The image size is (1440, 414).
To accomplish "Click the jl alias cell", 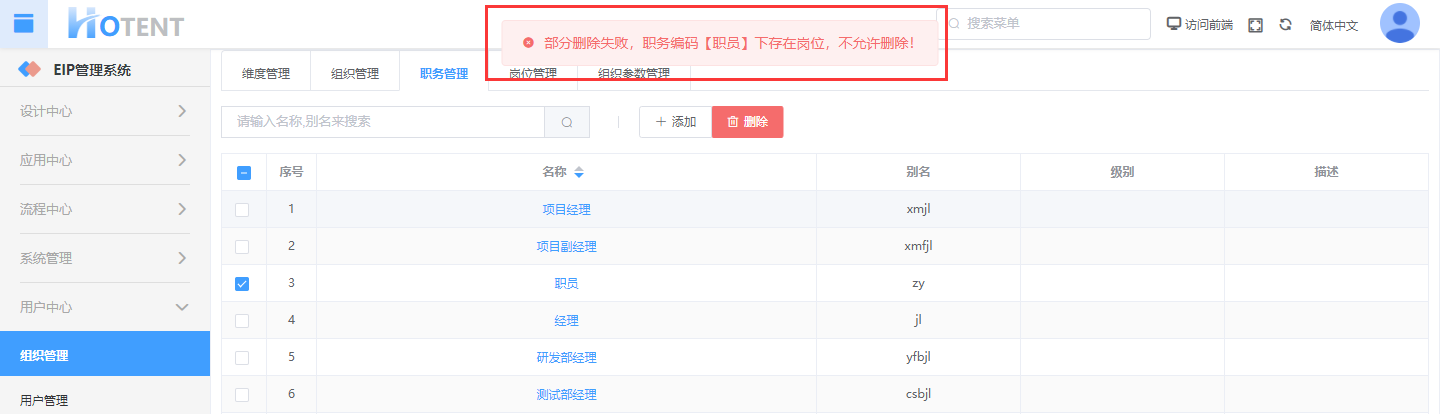I will click(918, 321).
